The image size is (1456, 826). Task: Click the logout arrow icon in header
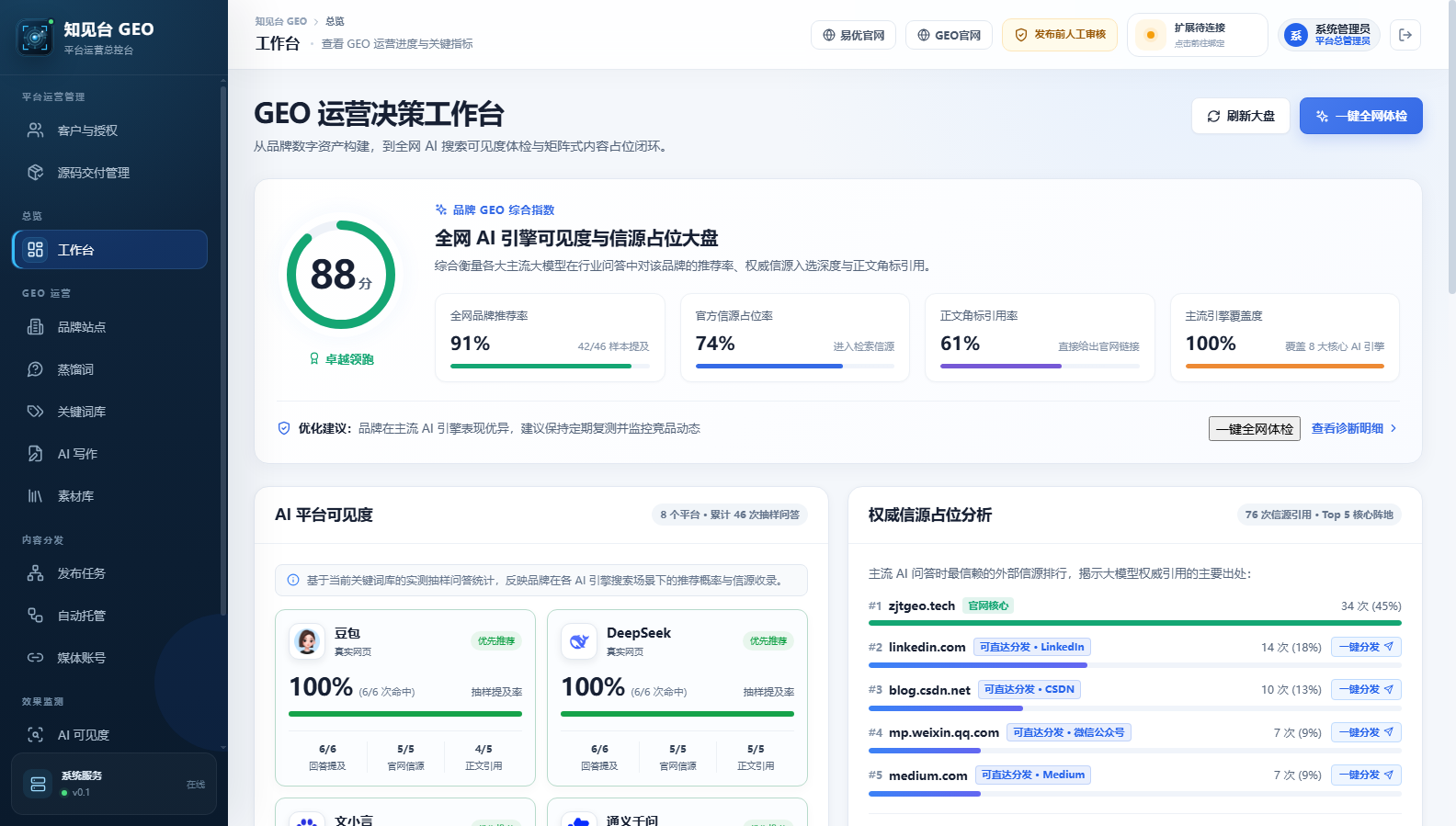[1405, 35]
